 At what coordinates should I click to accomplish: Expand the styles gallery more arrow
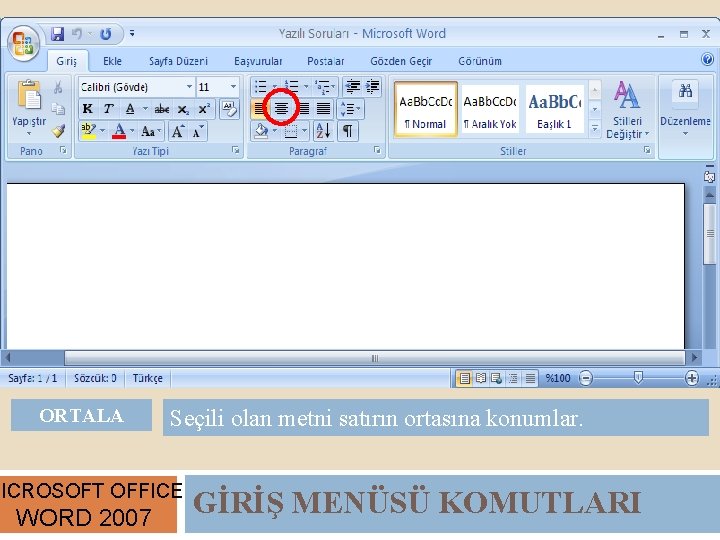(x=595, y=129)
